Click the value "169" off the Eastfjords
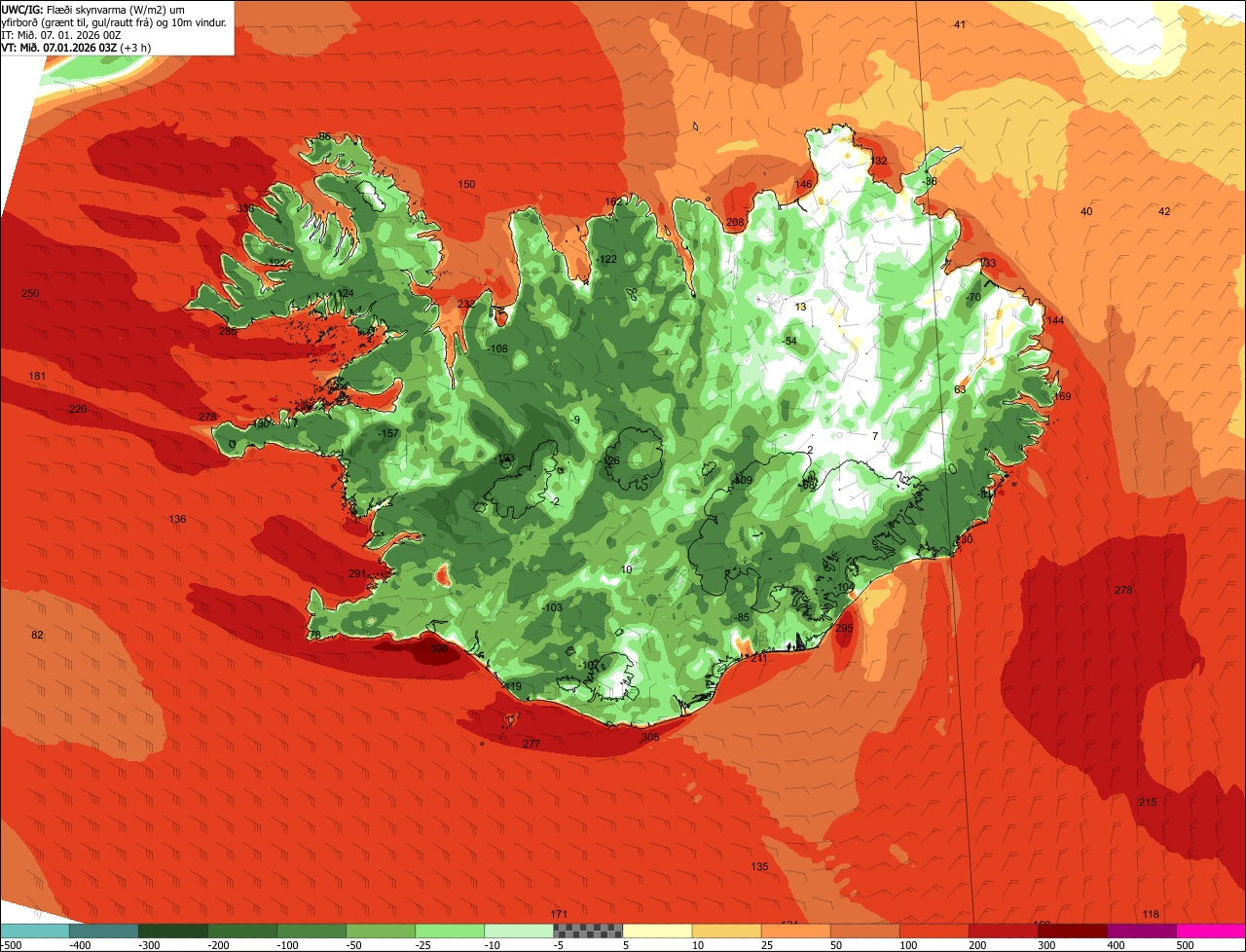The height and width of the screenshot is (952, 1246). tap(1062, 396)
